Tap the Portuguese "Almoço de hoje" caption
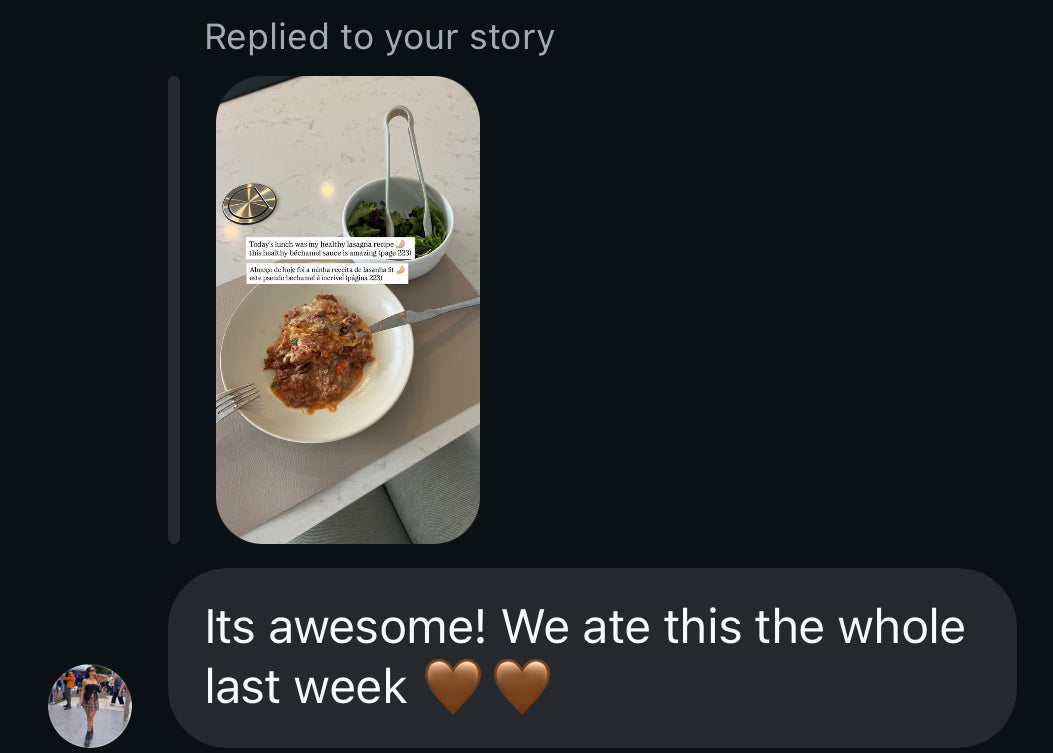Screen dimensions: 1053x753 322,274
